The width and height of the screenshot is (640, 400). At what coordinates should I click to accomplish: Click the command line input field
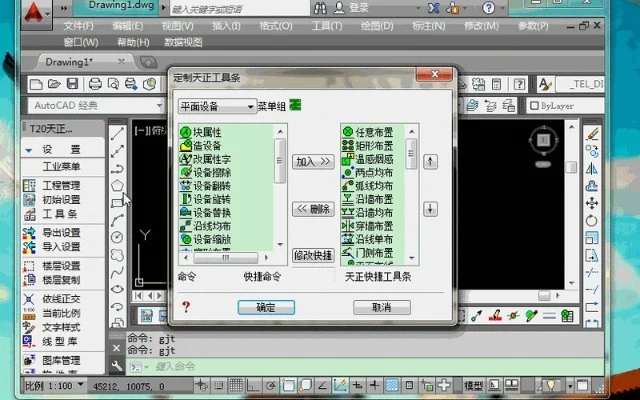(x=363, y=366)
